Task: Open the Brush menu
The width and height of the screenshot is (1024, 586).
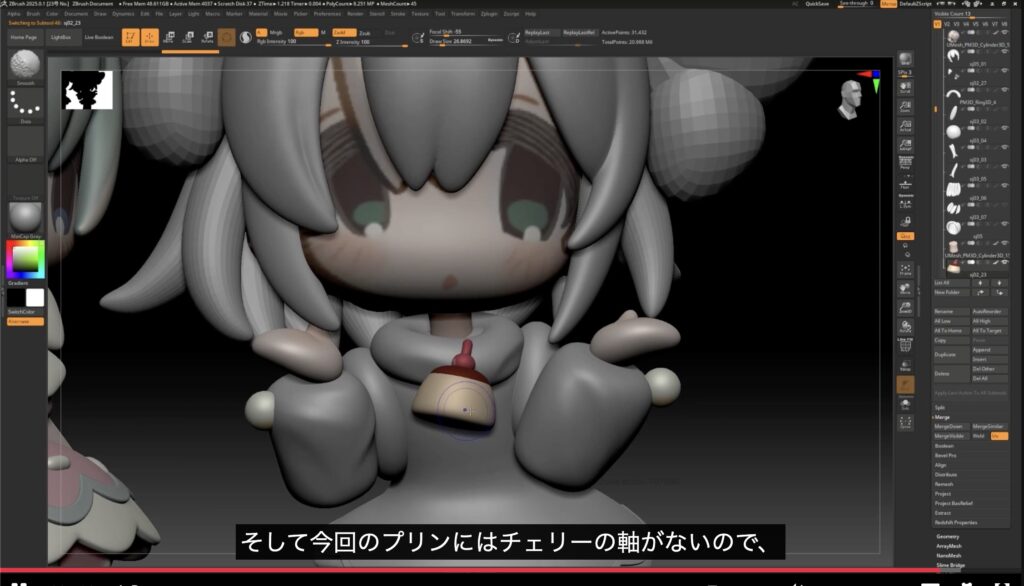Action: tap(33, 14)
